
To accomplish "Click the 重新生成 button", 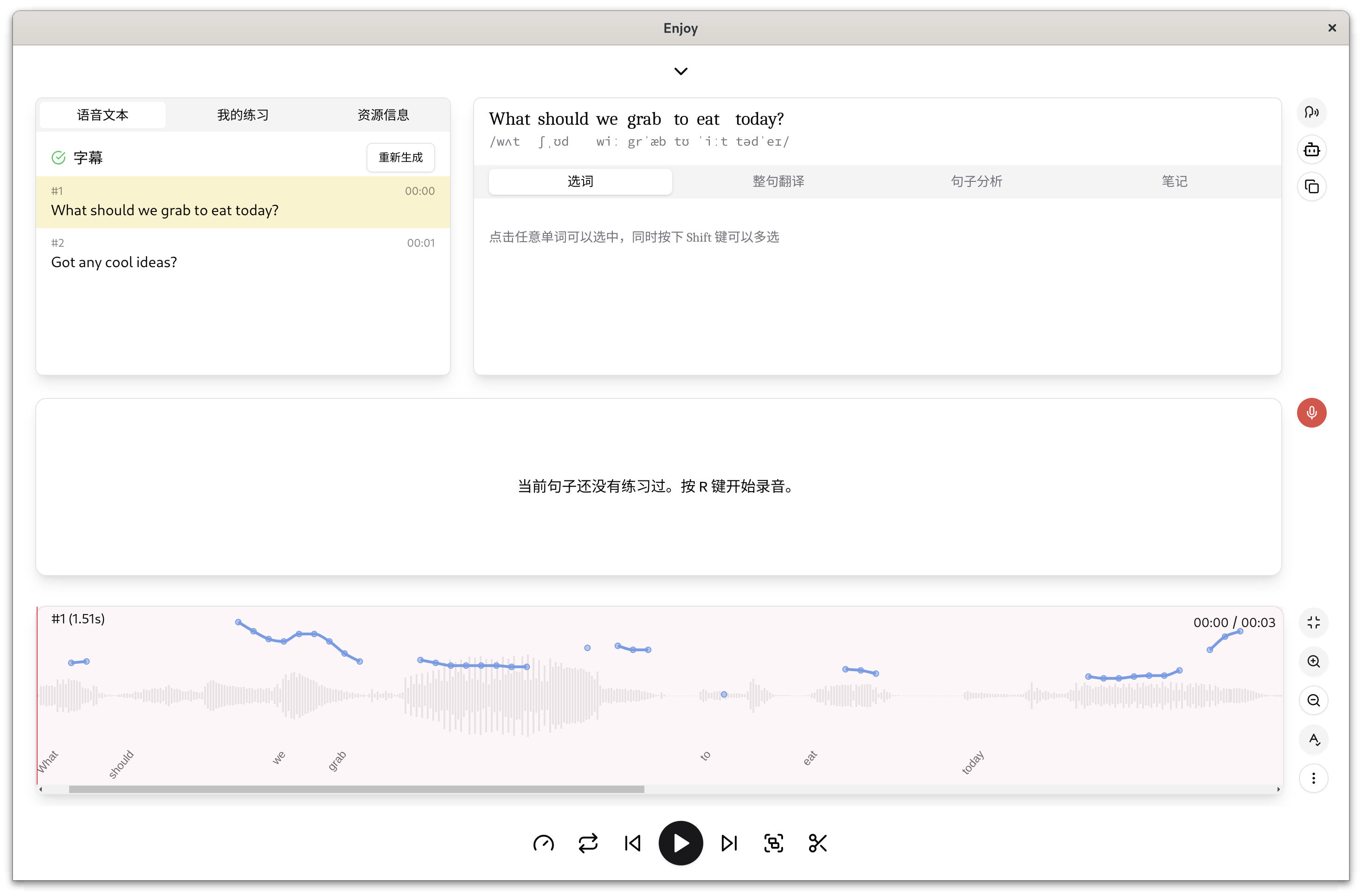I will [x=400, y=157].
